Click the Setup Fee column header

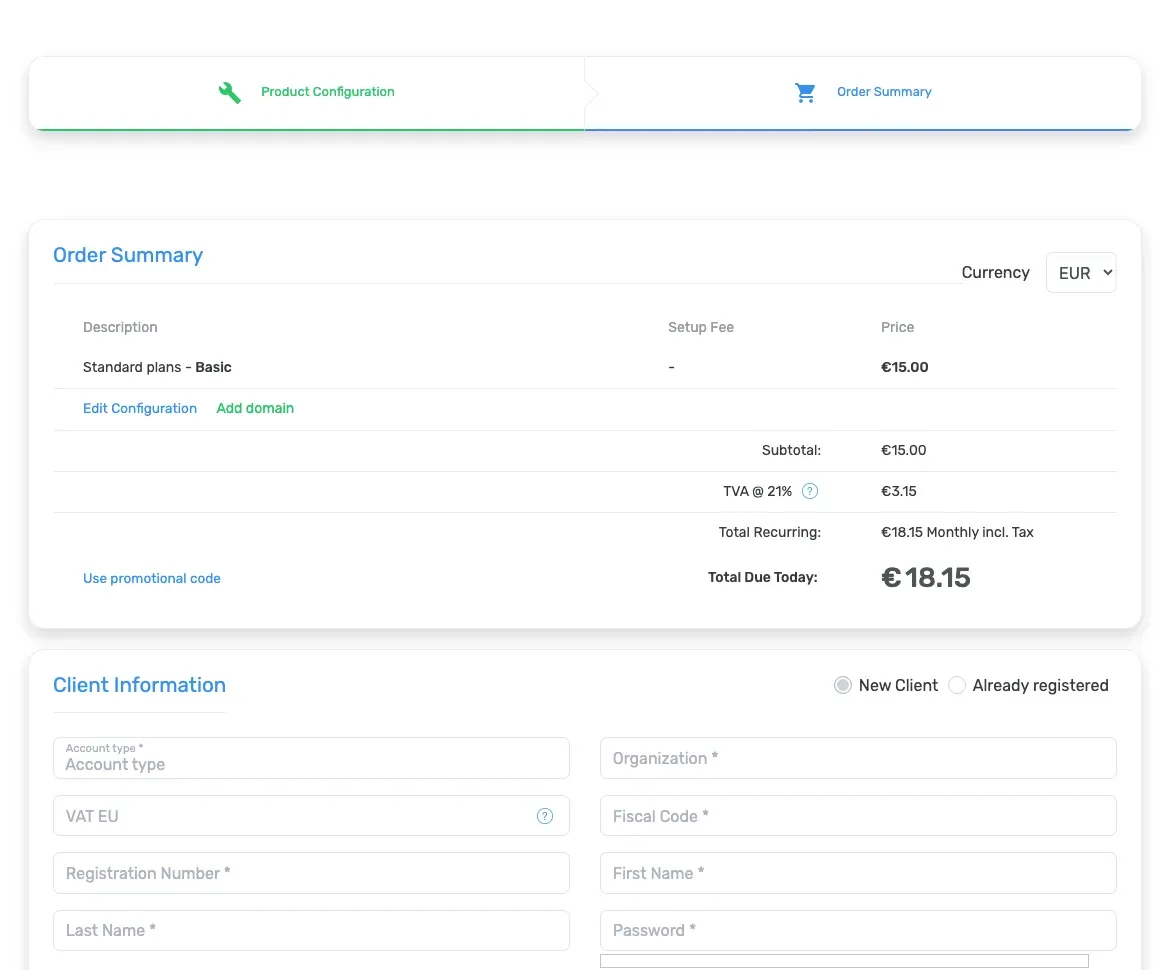pyautogui.click(x=701, y=327)
